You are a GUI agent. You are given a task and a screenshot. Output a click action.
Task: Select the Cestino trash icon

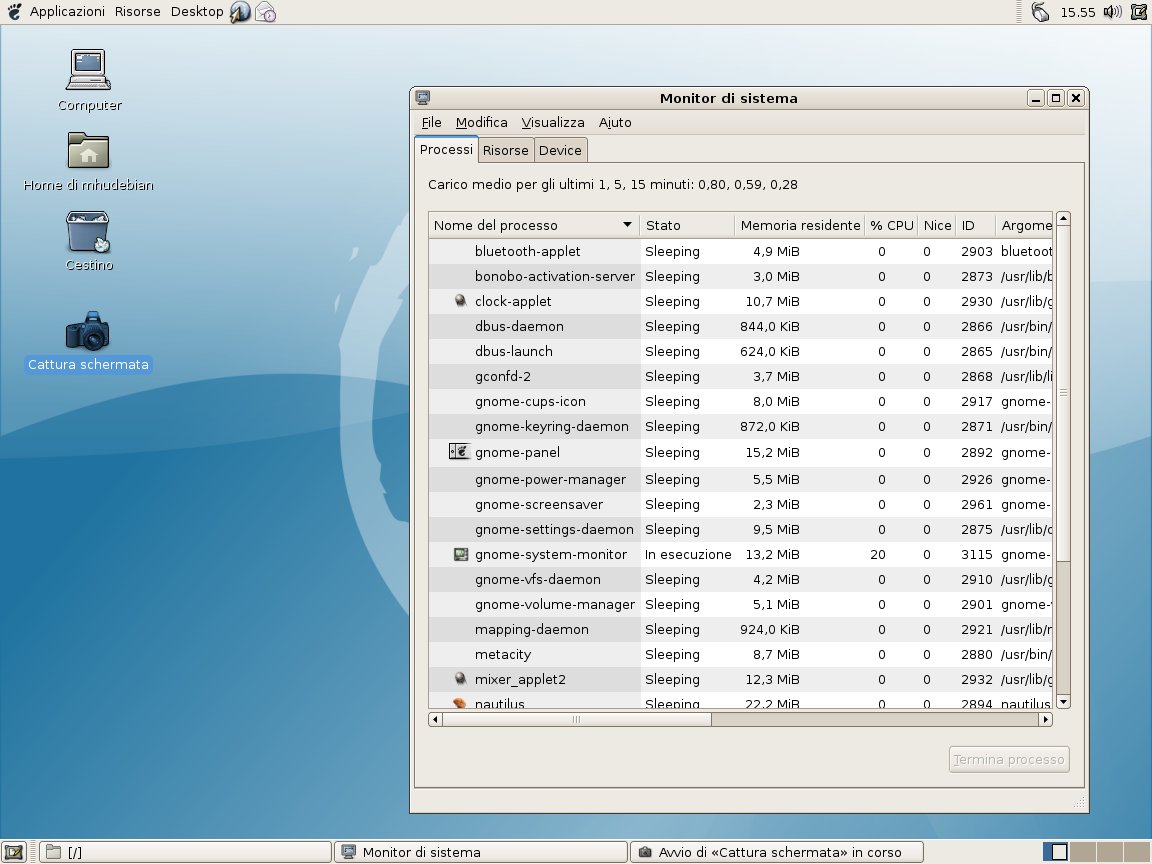(x=87, y=231)
